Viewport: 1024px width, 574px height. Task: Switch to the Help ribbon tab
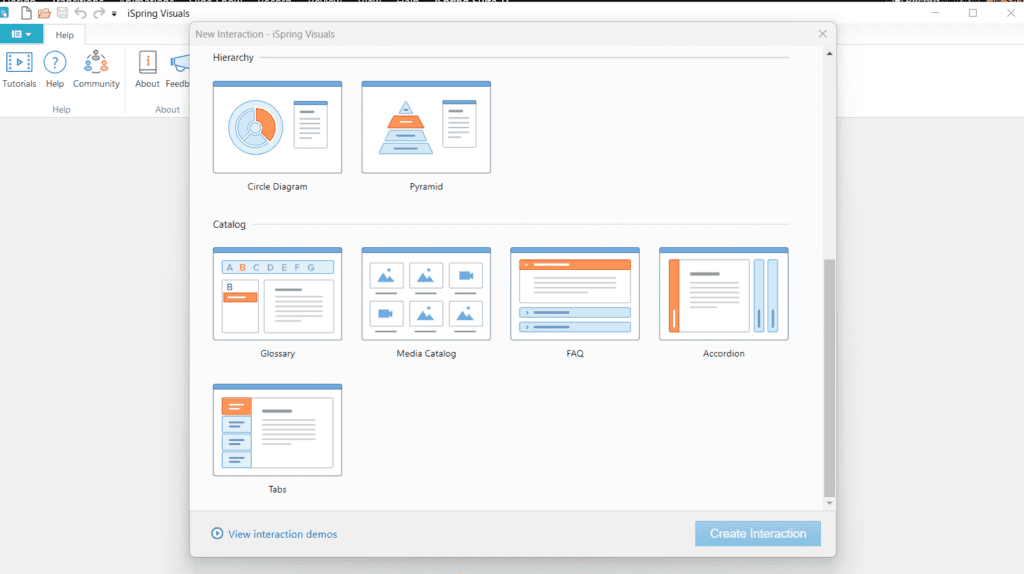[64, 35]
